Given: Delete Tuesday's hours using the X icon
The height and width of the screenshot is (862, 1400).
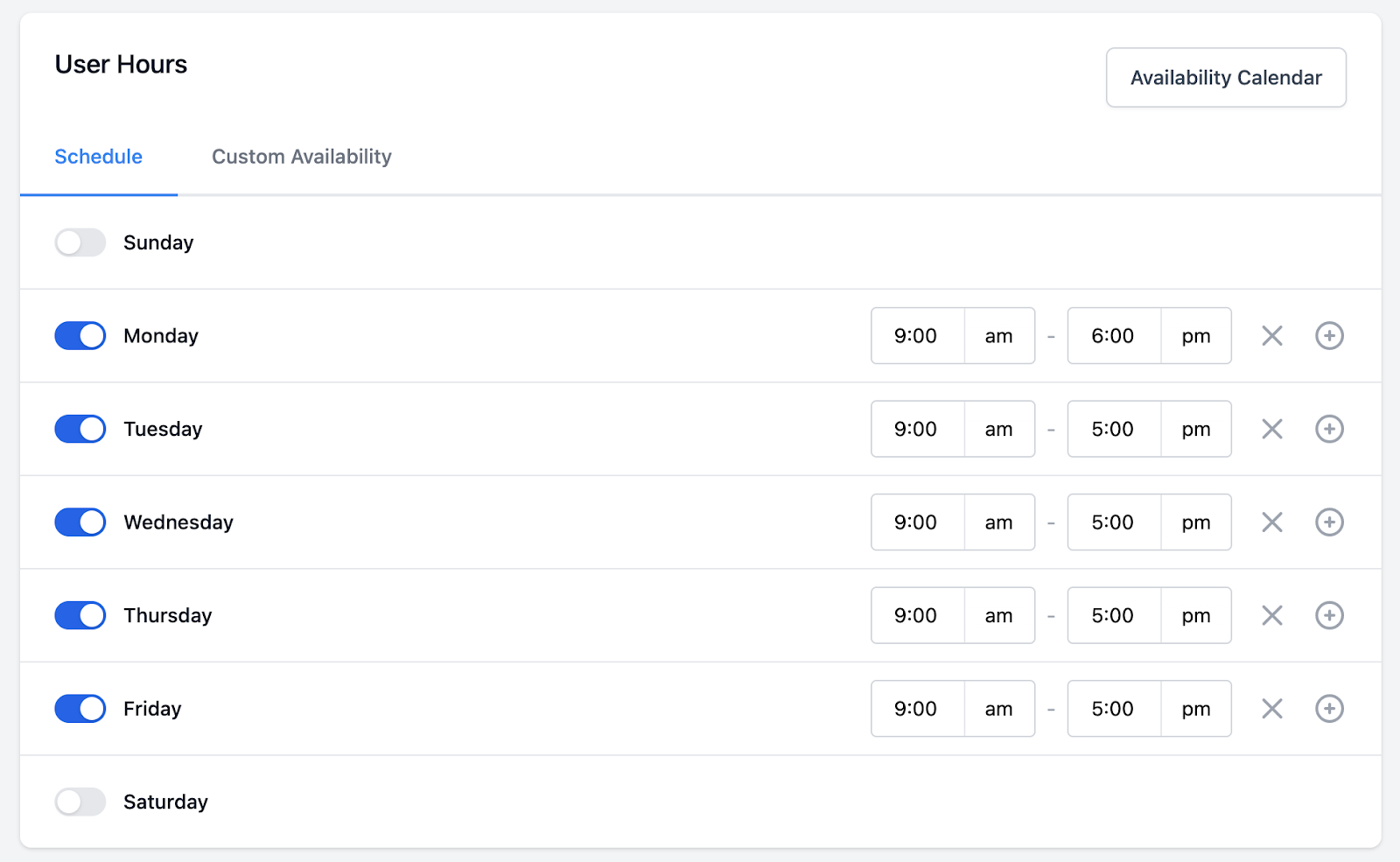Looking at the screenshot, I should [1272, 429].
